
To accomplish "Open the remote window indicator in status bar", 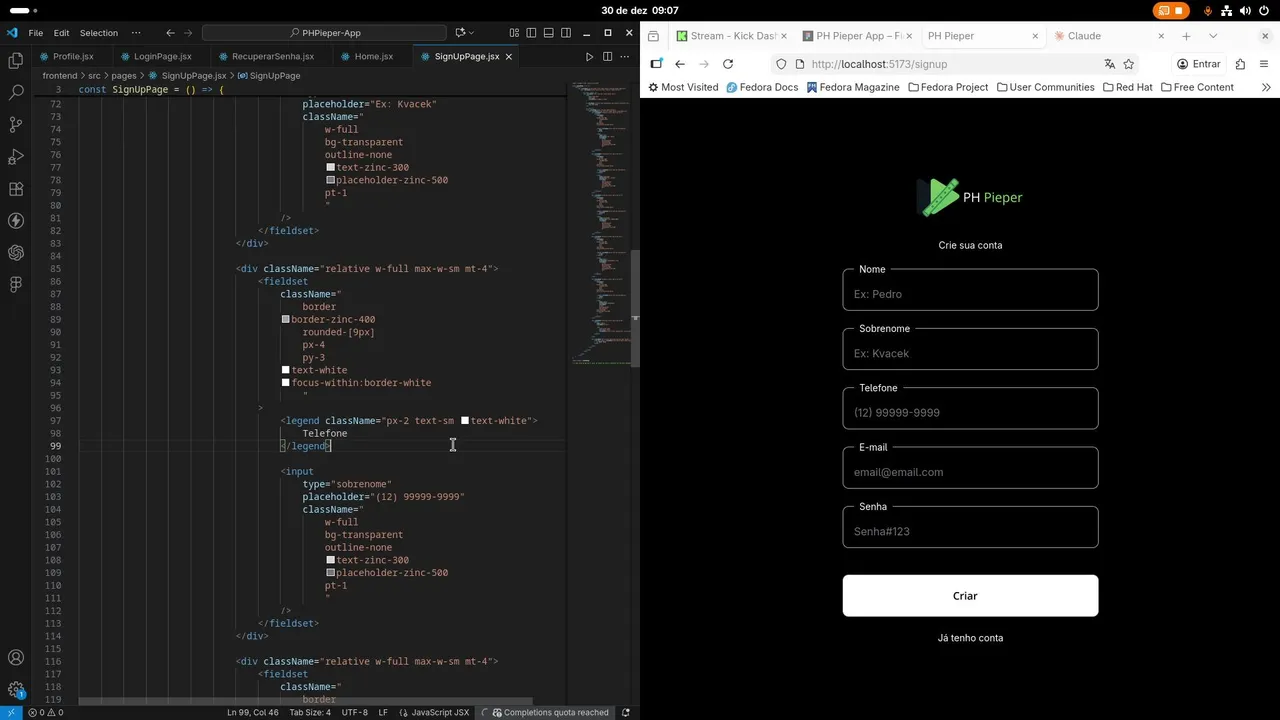I will [x=10, y=712].
